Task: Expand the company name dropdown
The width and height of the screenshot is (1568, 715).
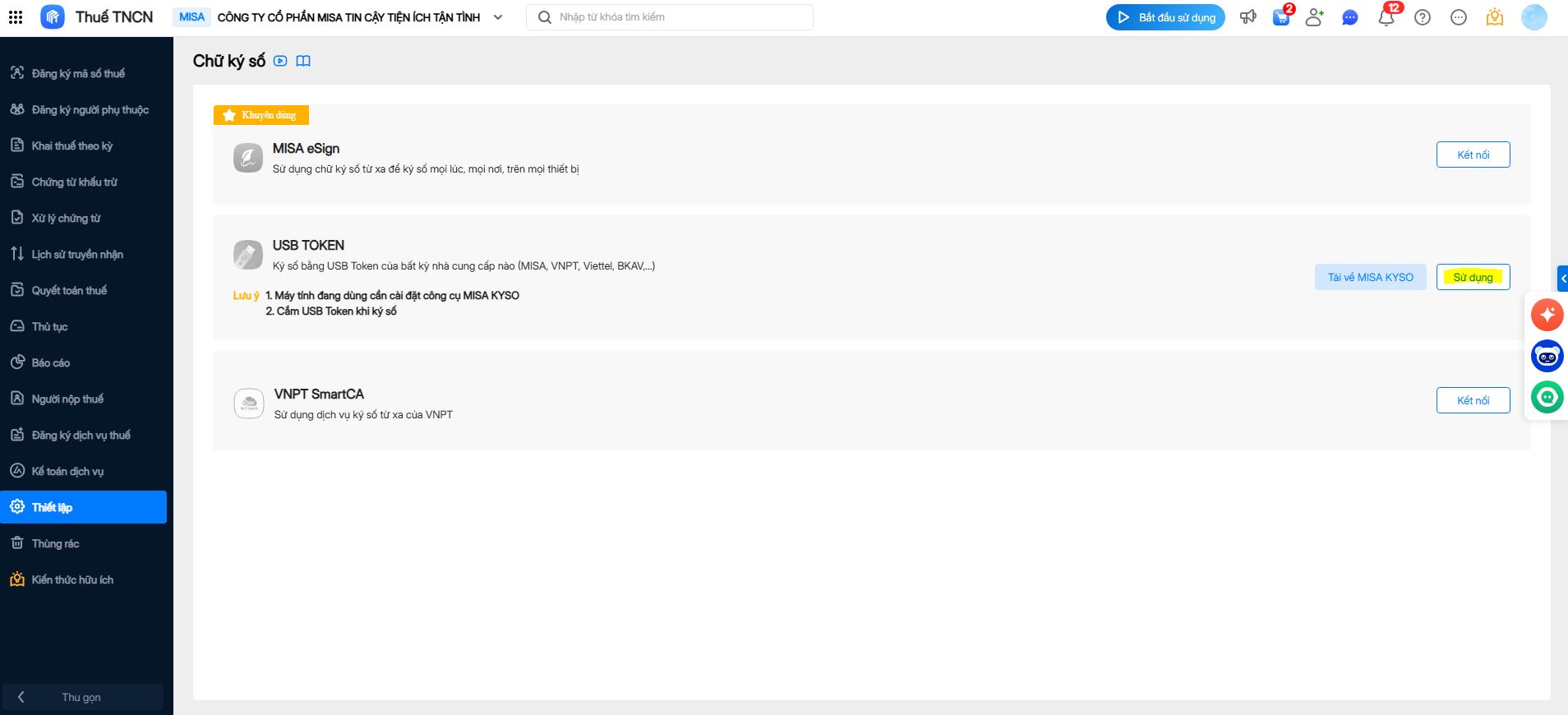Action: coord(498,17)
